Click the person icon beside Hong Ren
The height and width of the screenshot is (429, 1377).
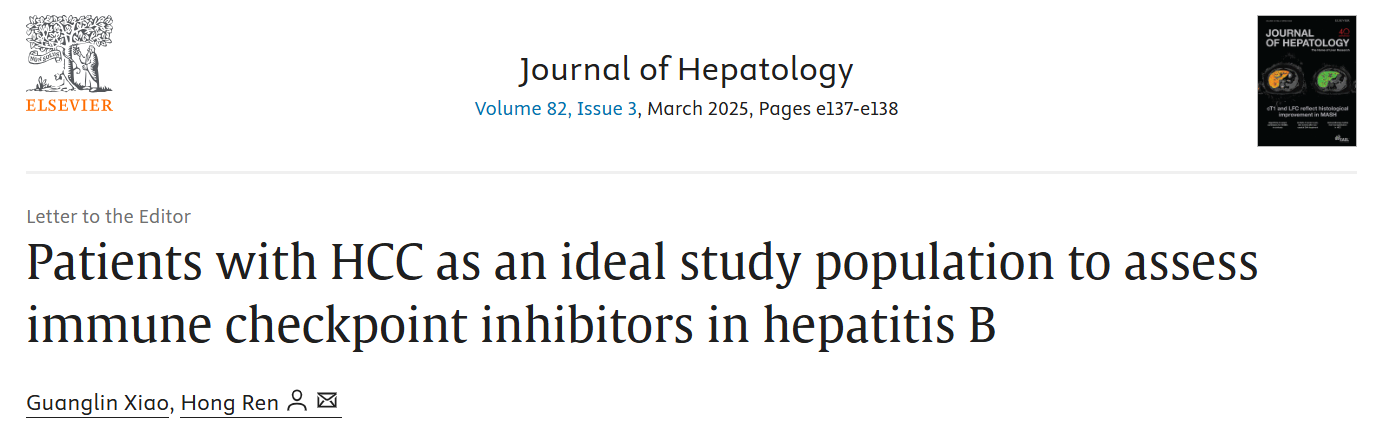pyautogui.click(x=297, y=401)
